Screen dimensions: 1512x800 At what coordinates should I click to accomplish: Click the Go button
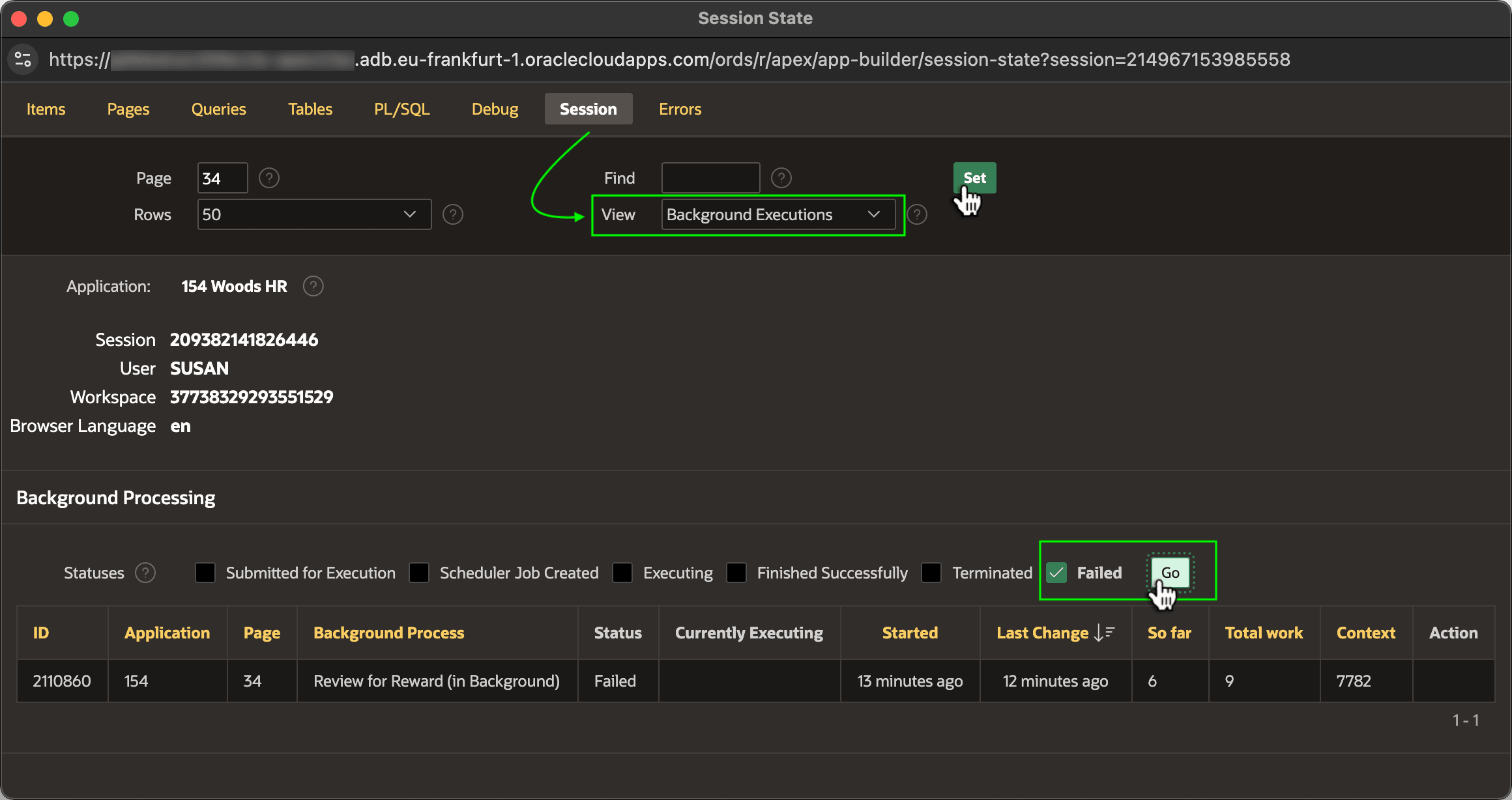[x=1170, y=573]
